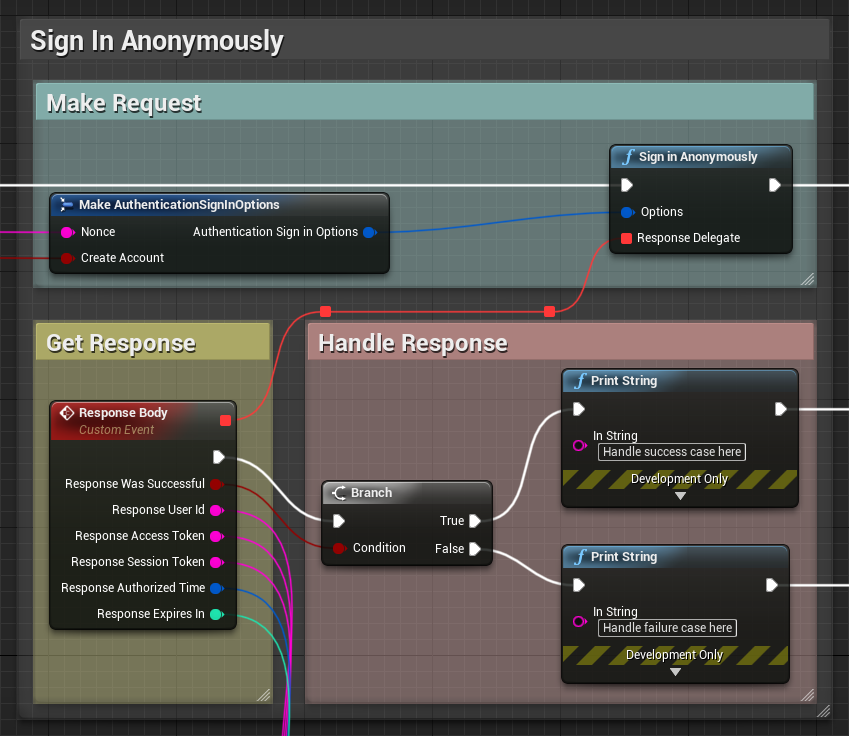Click the Options input pin

point(626,212)
